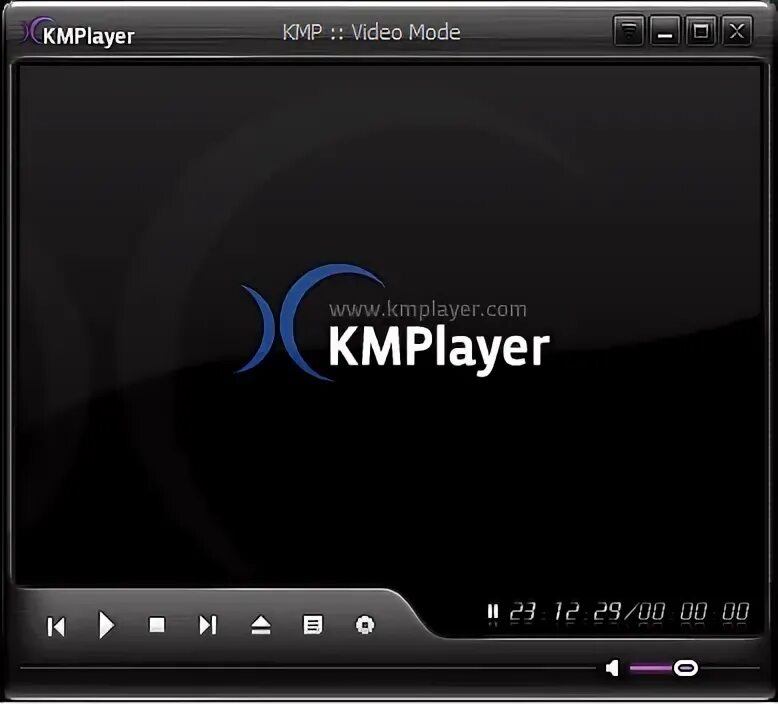Toggle the time display 23:12:29/00:00:00
Screen dimensions: 778x704
pyautogui.click(x=629, y=611)
